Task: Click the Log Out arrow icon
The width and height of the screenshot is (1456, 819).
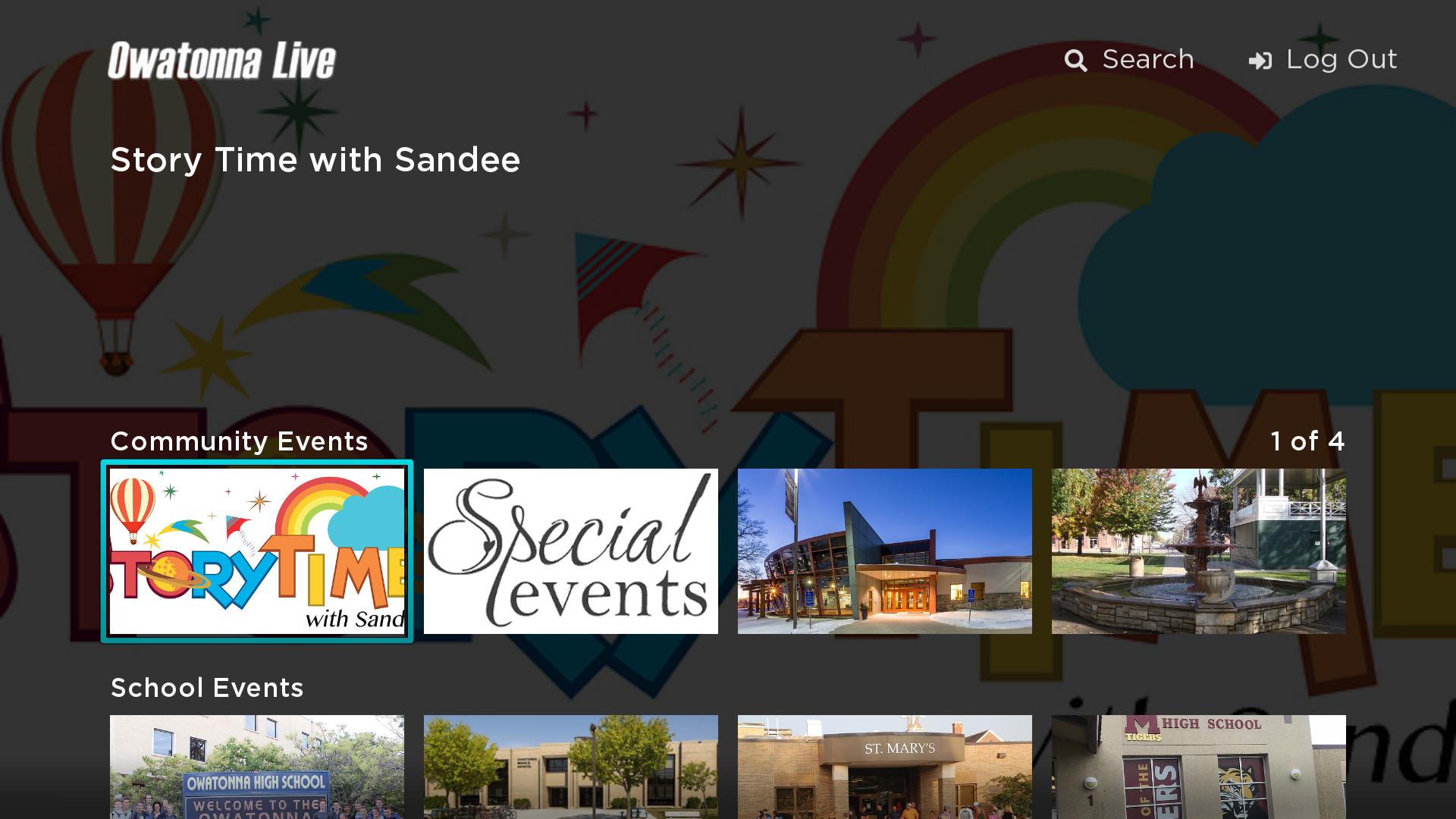Action: (x=1260, y=61)
